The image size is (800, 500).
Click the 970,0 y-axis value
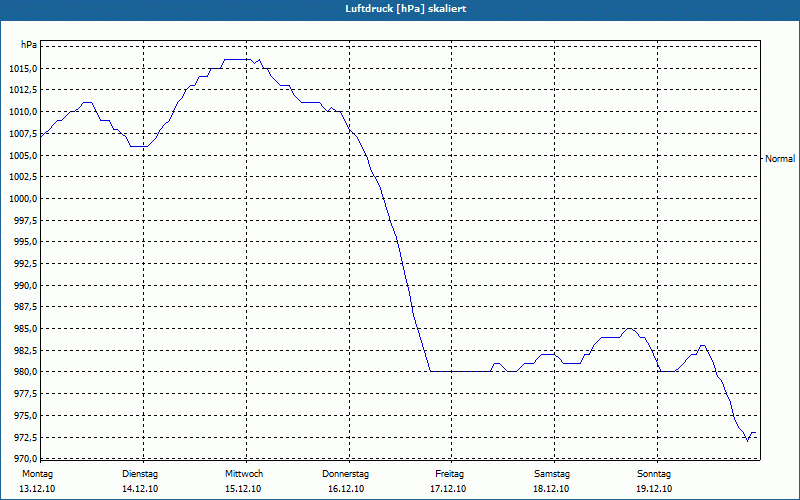[26, 458]
